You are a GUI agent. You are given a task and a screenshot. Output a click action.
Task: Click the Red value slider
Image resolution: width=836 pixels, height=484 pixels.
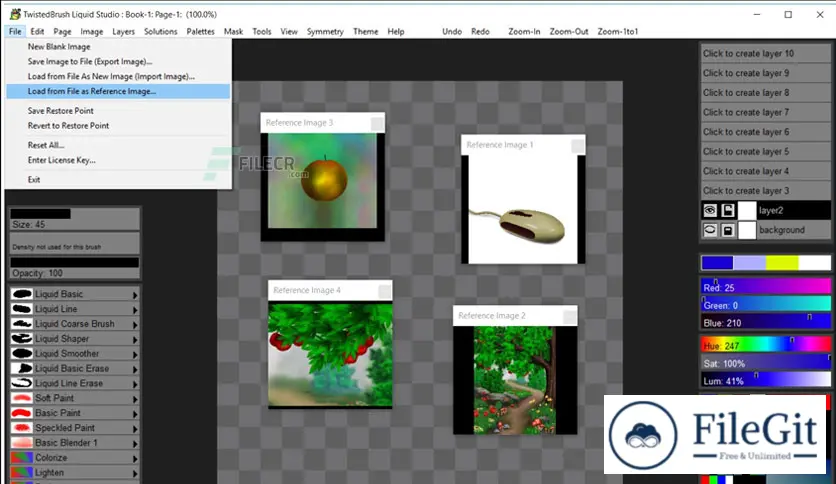pyautogui.click(x=765, y=287)
